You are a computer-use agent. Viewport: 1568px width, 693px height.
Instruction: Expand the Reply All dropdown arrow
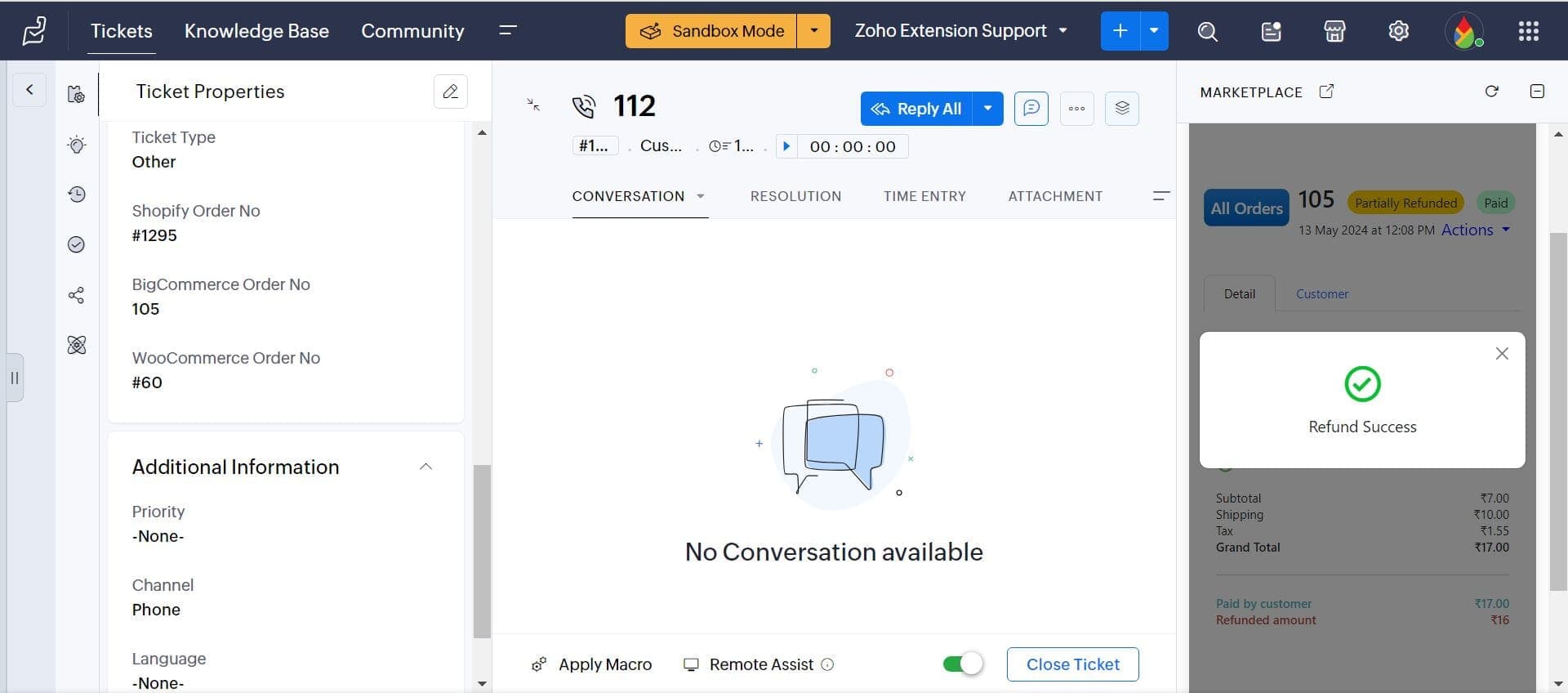[987, 109]
